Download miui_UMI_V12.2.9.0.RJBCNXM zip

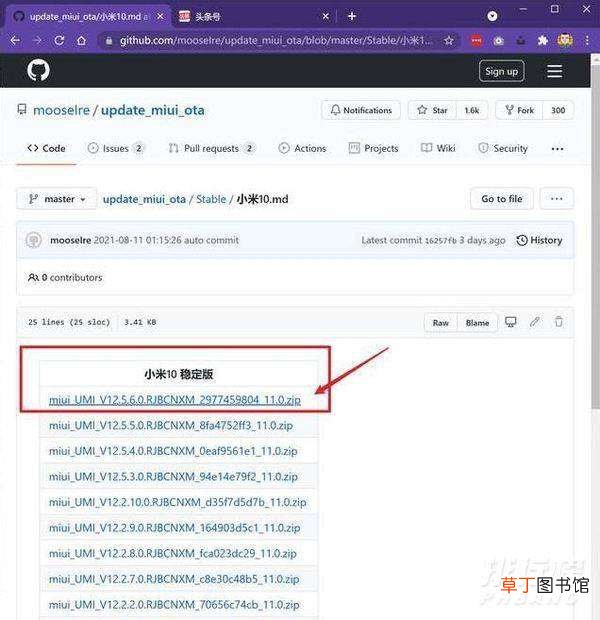click(174, 528)
